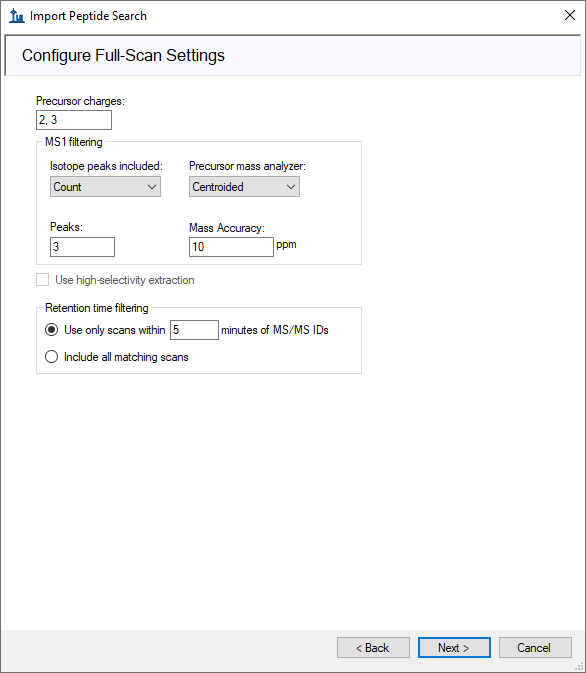Click the Peaks count input field

(x=82, y=247)
